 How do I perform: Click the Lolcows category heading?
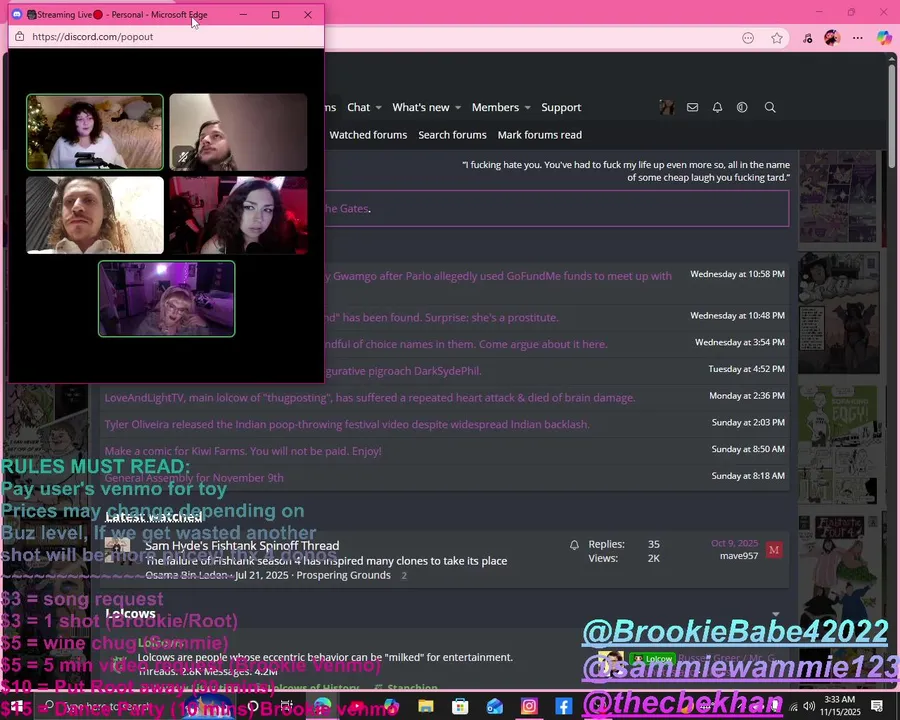click(130, 614)
